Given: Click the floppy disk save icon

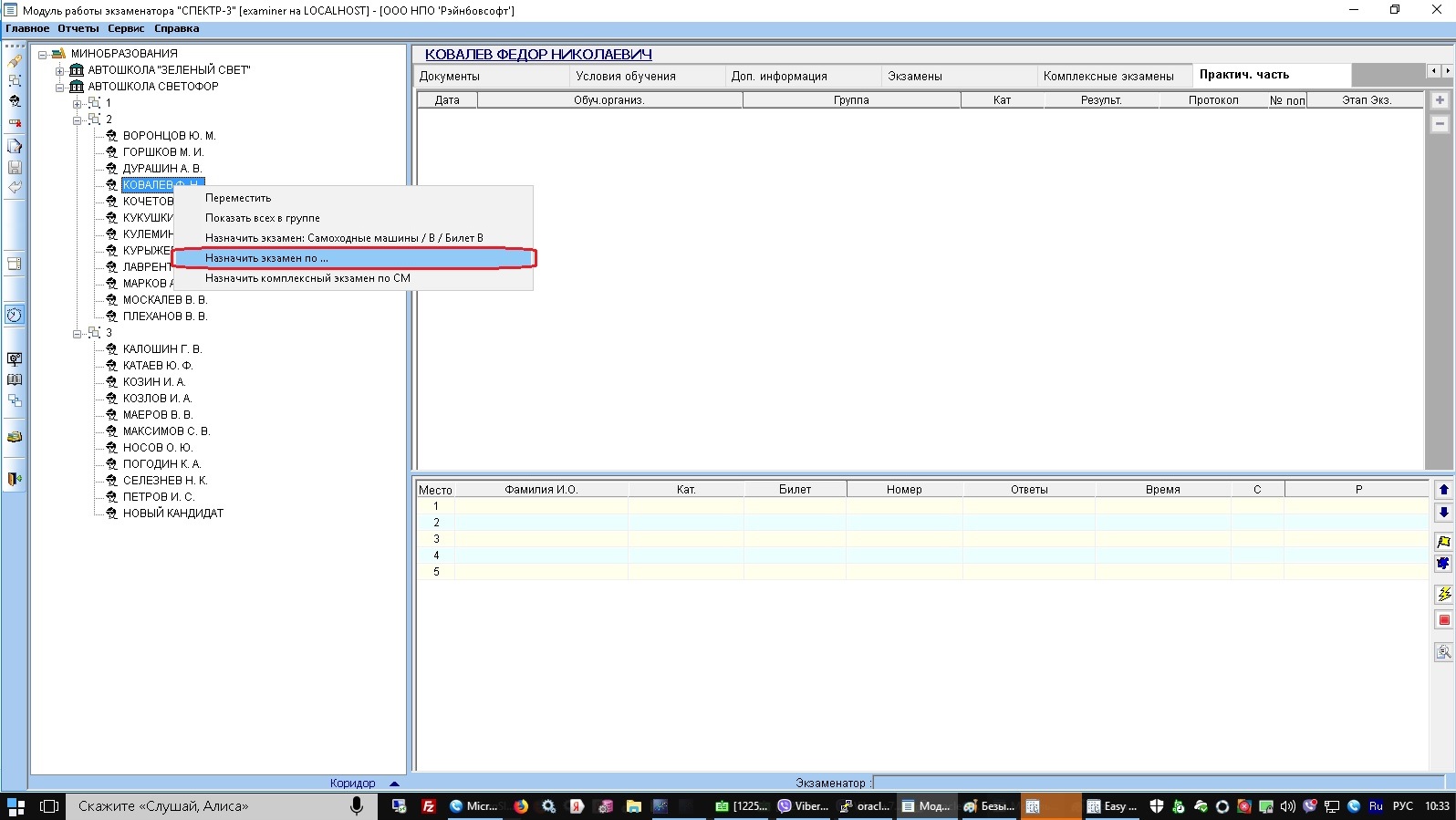Looking at the screenshot, I should tap(15, 167).
